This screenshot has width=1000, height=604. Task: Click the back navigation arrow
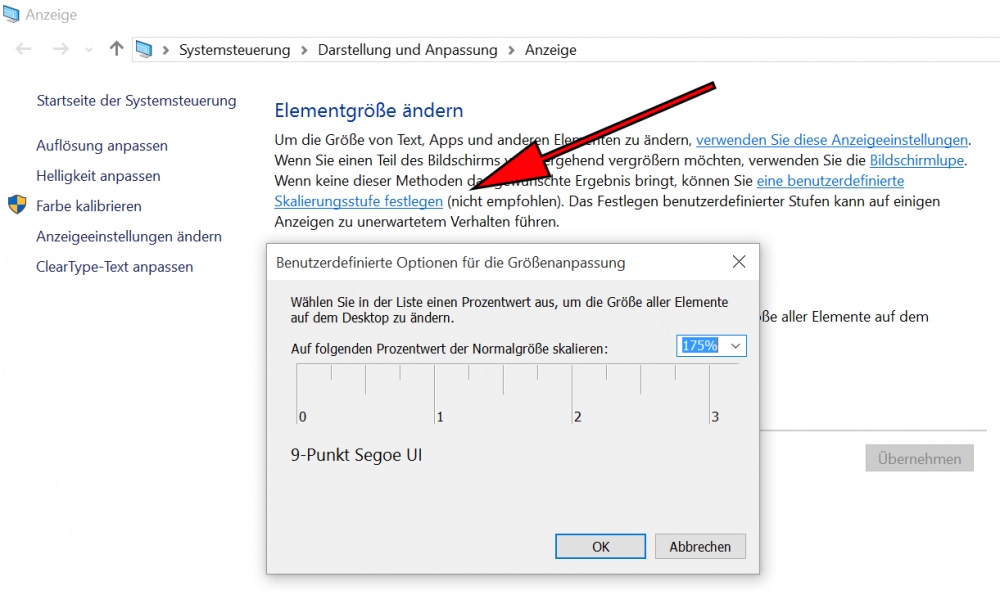pos(24,49)
